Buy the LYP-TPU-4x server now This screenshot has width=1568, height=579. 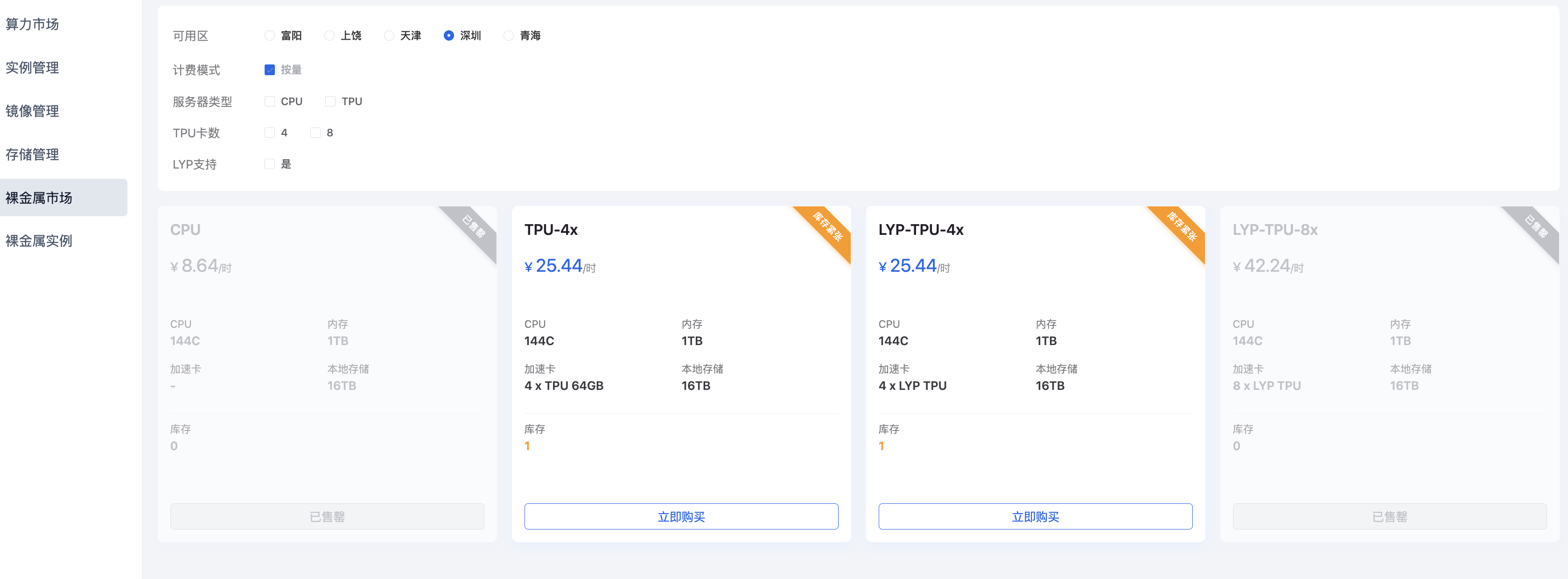[1035, 516]
